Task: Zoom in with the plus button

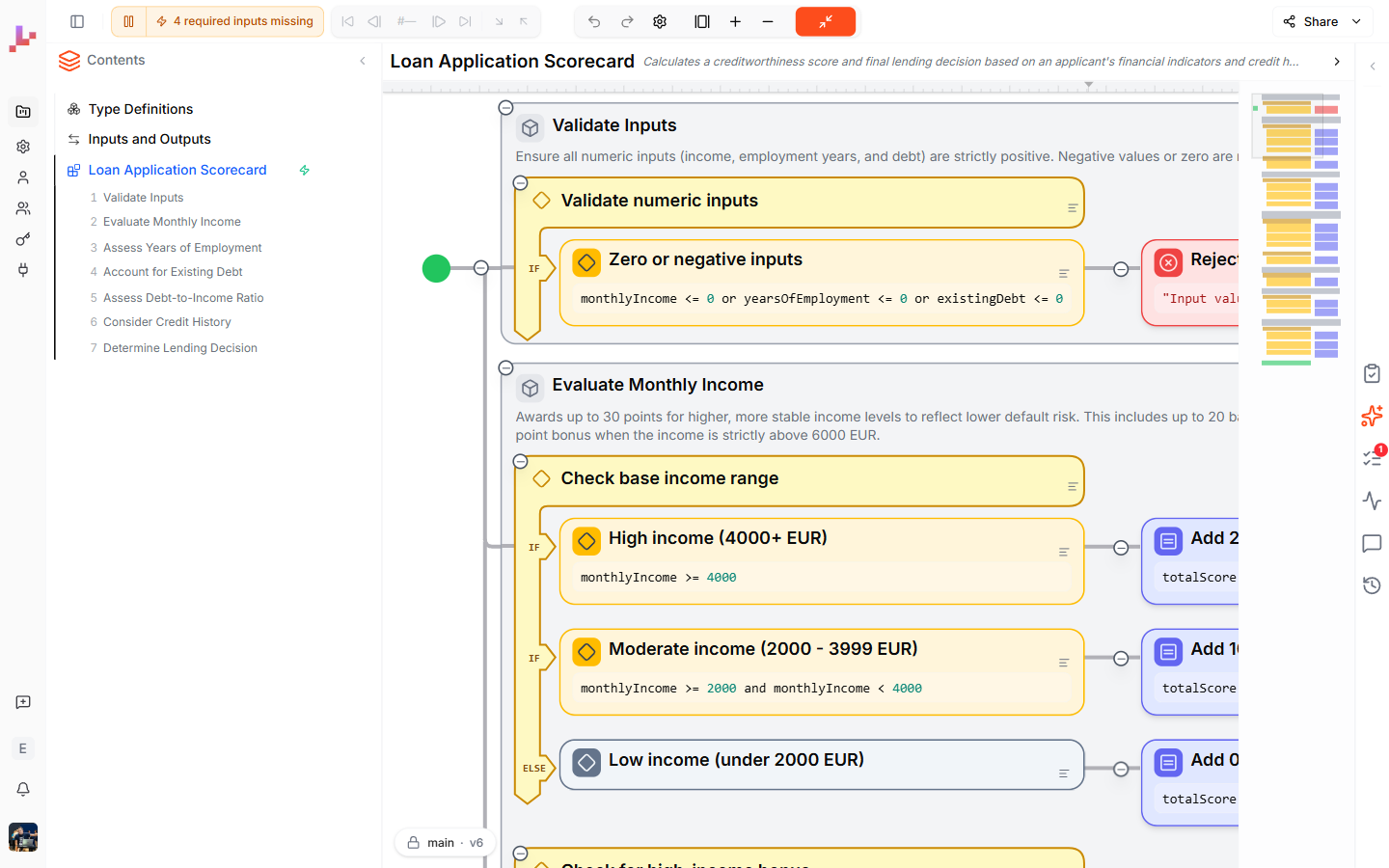Action: (x=735, y=21)
